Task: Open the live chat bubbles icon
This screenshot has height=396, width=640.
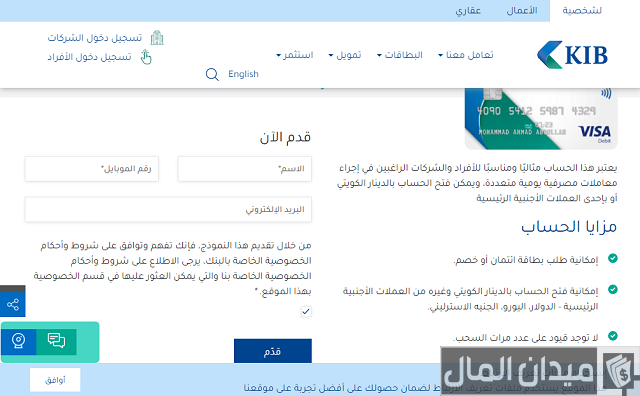Action: [56, 341]
